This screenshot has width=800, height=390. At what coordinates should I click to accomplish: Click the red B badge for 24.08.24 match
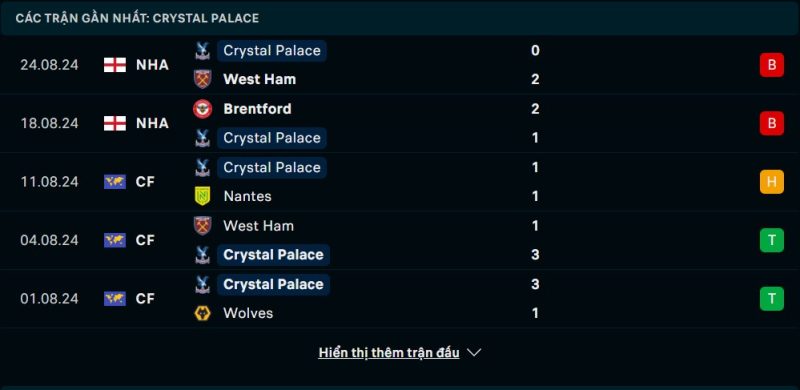771,65
